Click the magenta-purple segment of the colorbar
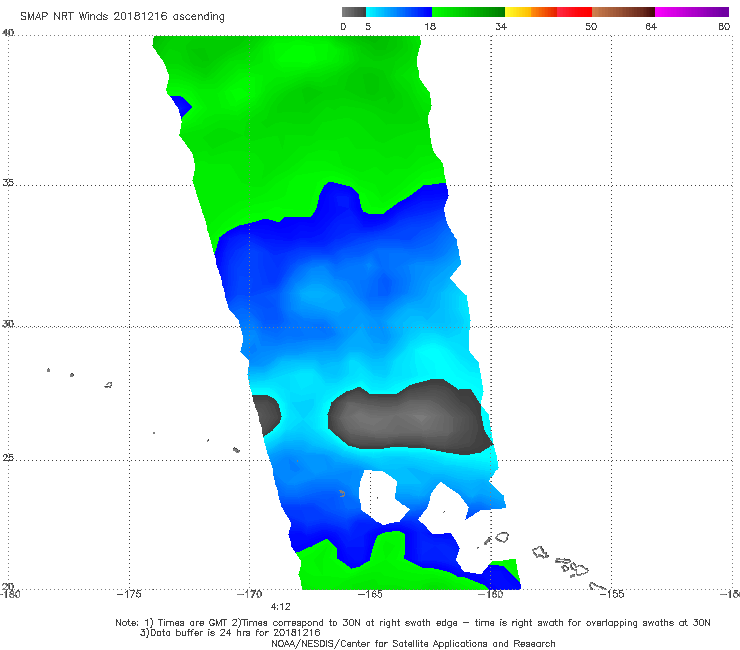Image resolution: width=740 pixels, height=650 pixels. click(692, 12)
